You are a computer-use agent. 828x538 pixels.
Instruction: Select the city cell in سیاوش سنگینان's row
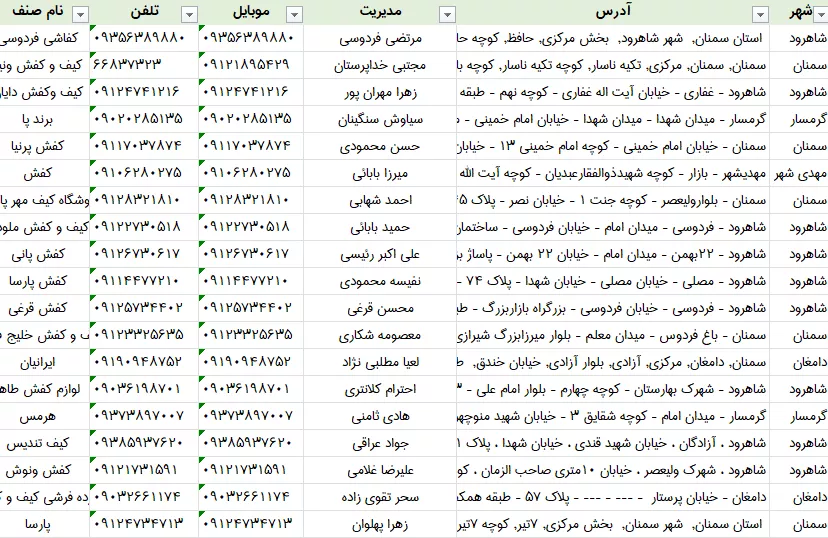coord(799,119)
